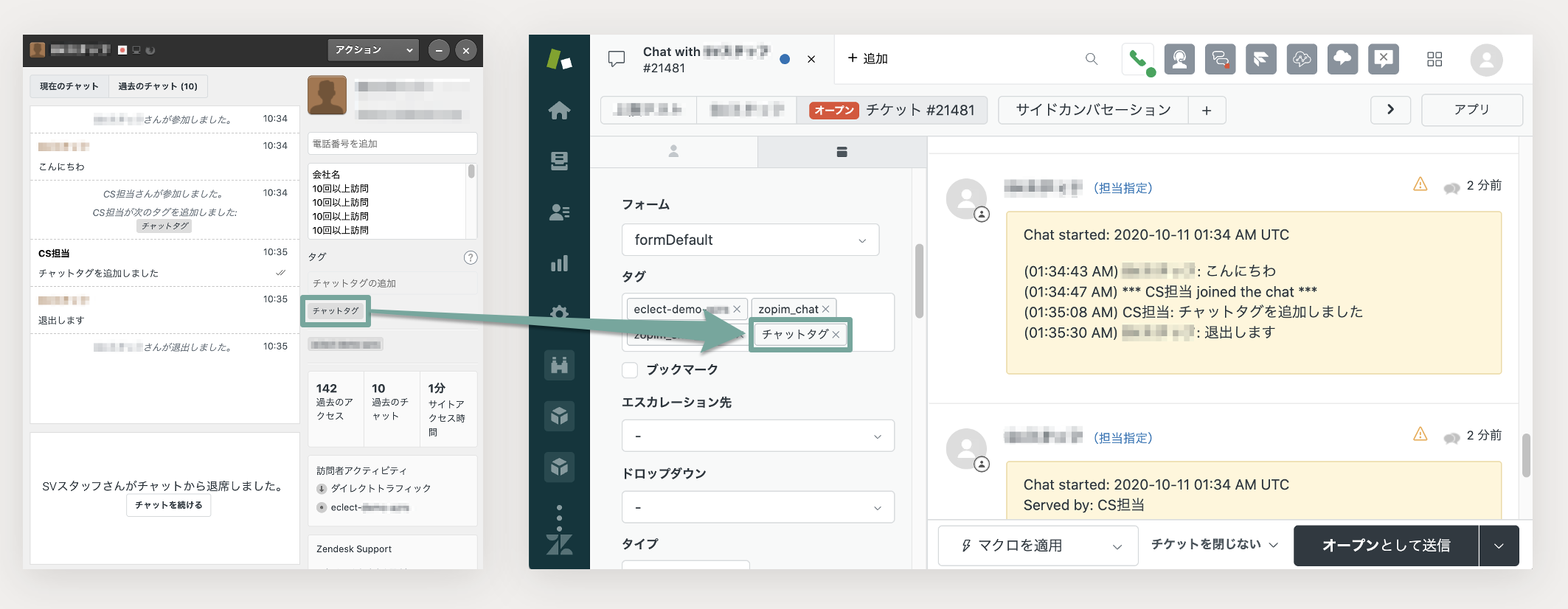The image size is (1568, 609).
Task: Expand the right chevron panel button
Action: [1390, 110]
